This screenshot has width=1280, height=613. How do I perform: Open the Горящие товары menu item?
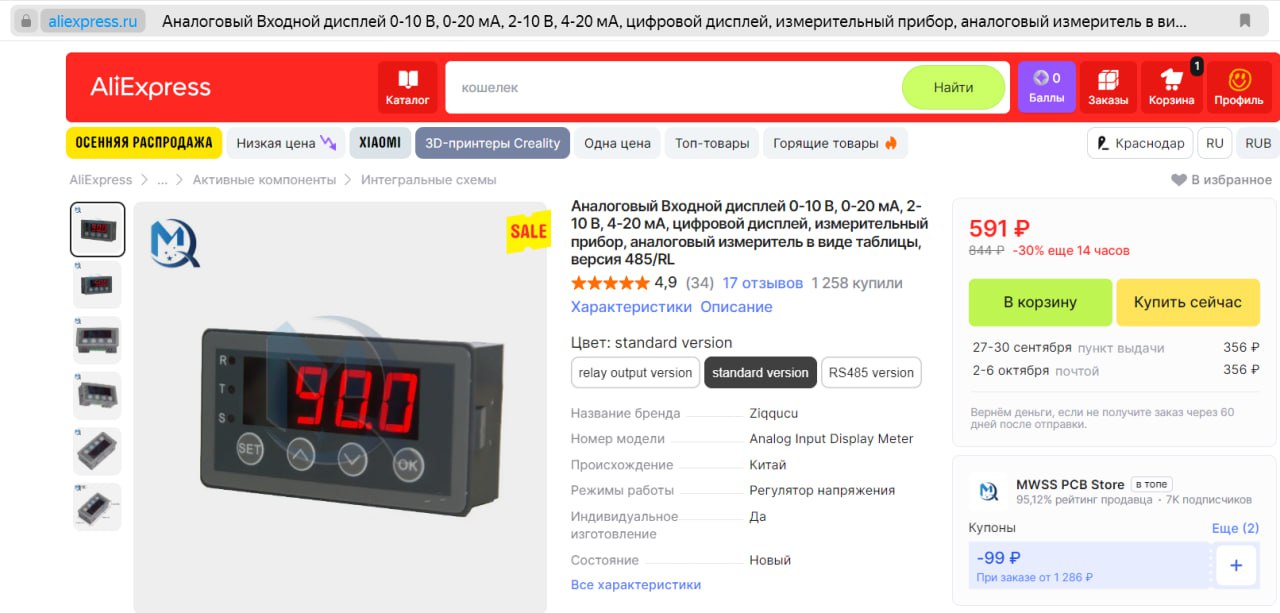[x=835, y=143]
